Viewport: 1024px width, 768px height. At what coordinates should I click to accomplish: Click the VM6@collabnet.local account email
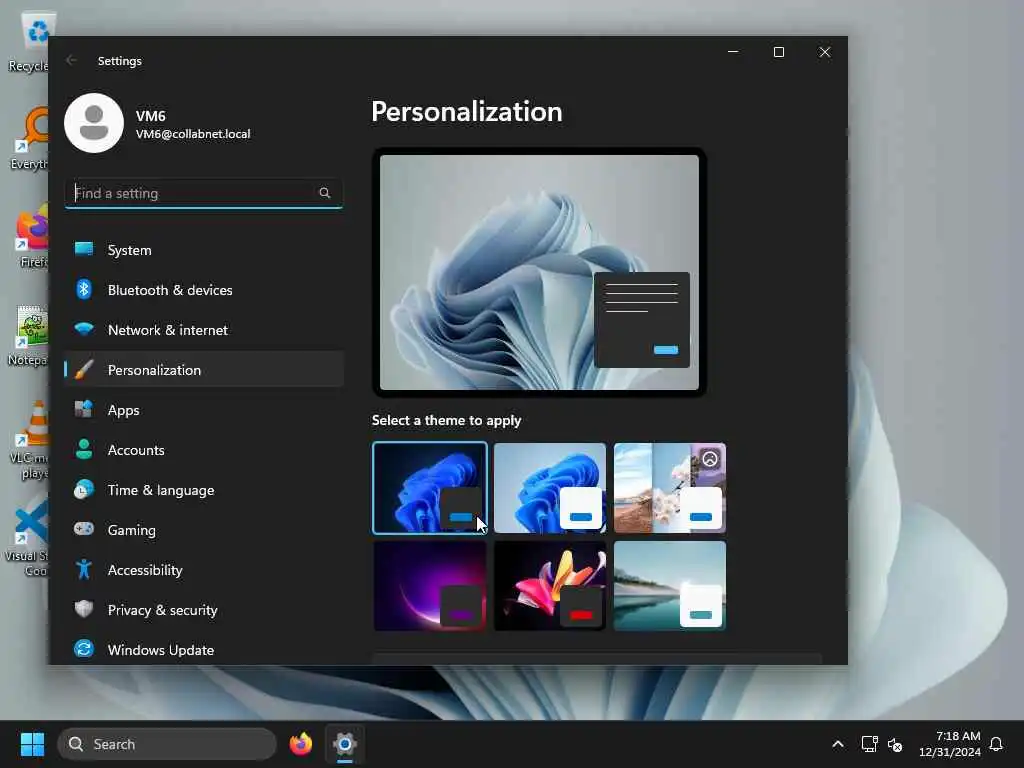[x=193, y=134]
